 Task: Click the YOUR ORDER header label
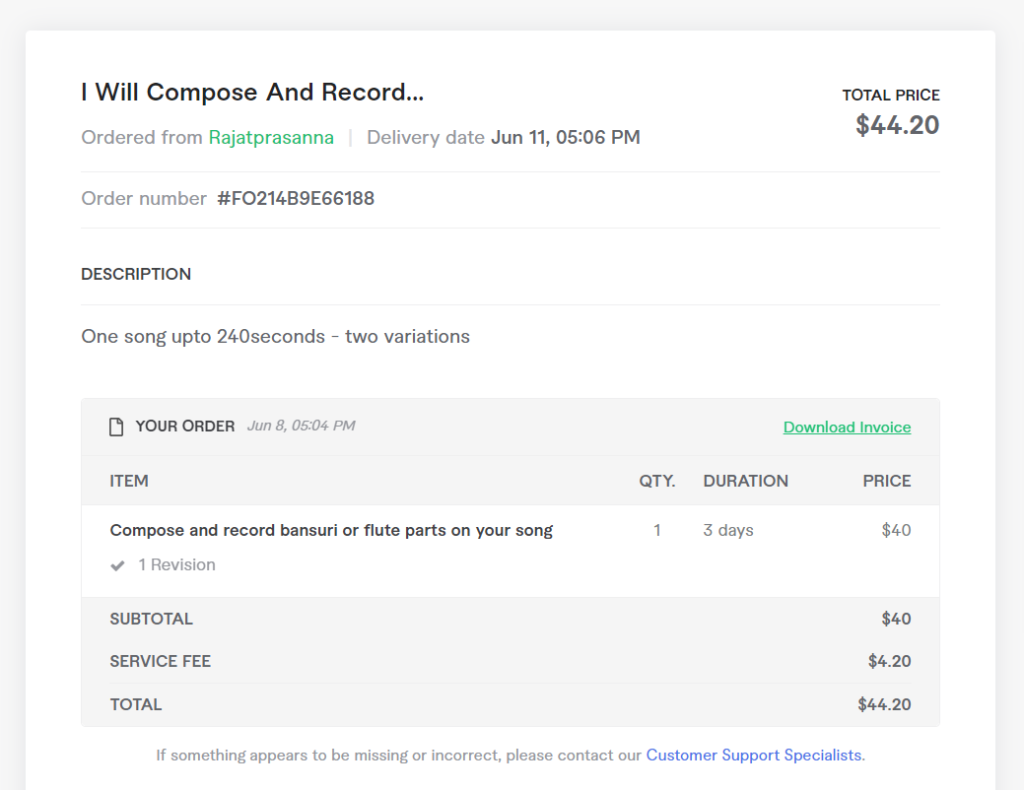[185, 426]
